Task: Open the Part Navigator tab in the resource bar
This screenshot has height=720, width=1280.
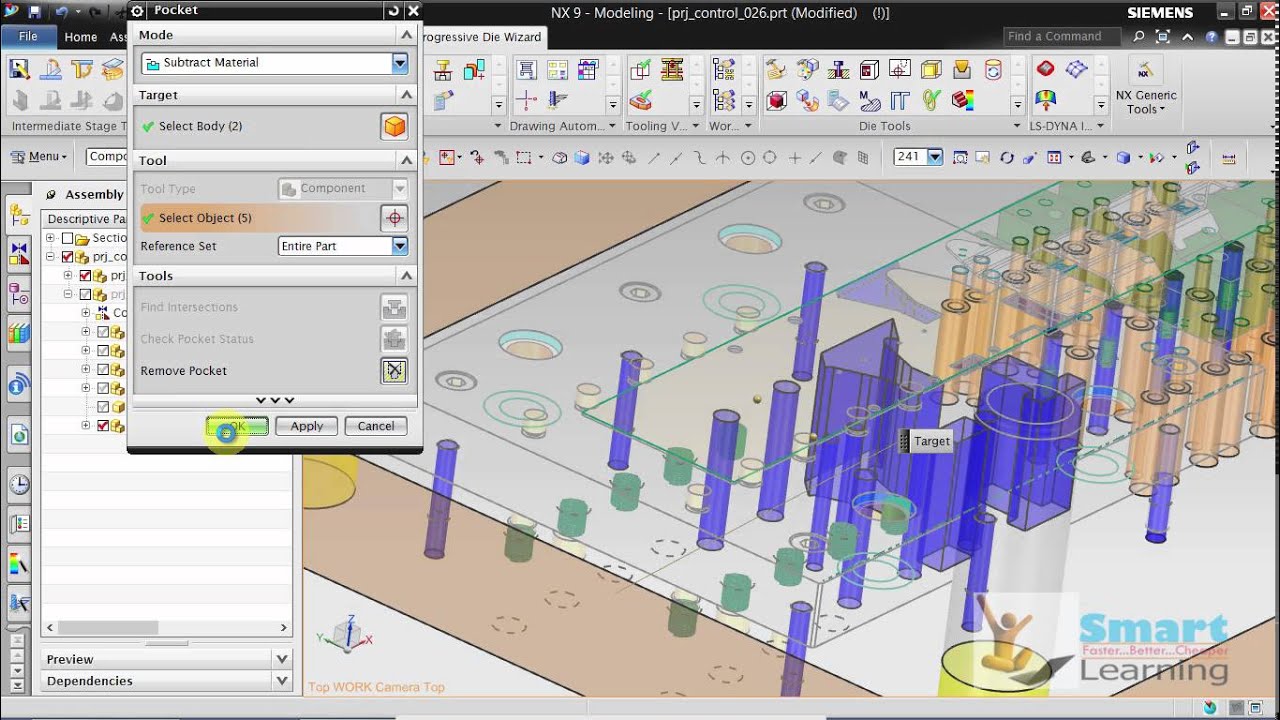Action: coord(19,294)
